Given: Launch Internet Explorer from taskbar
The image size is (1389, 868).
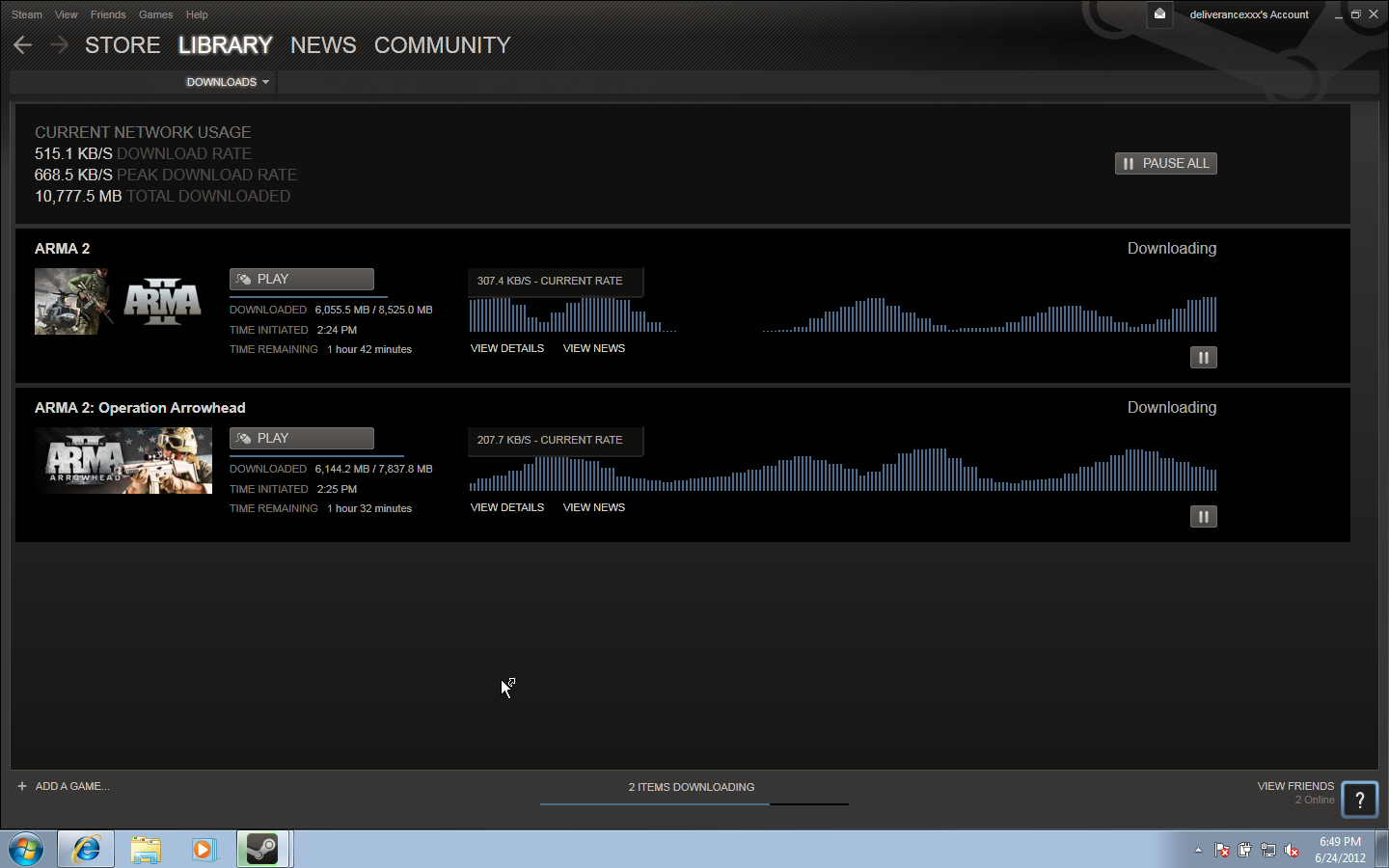Looking at the screenshot, I should (87, 850).
